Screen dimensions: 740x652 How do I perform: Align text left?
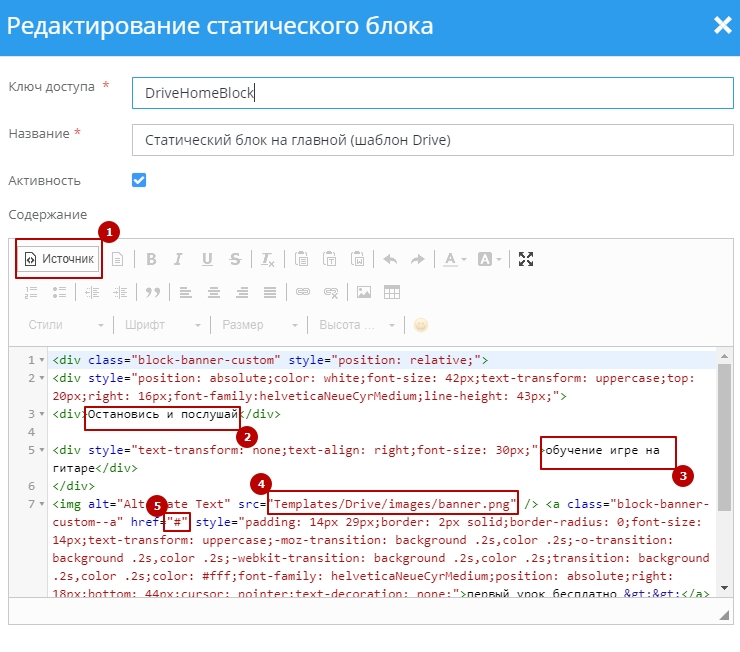click(x=185, y=293)
